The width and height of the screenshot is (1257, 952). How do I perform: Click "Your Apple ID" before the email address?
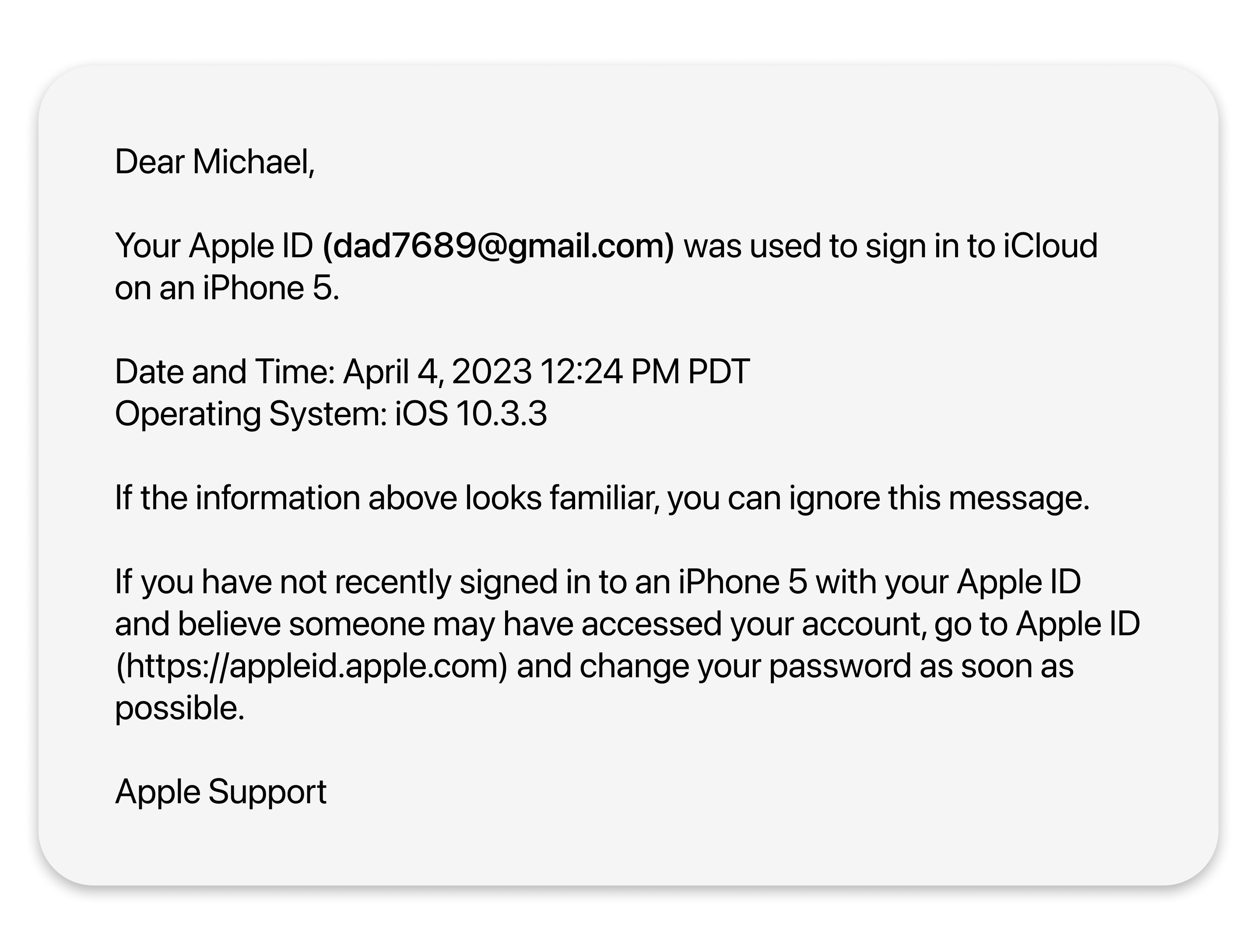pos(214,245)
